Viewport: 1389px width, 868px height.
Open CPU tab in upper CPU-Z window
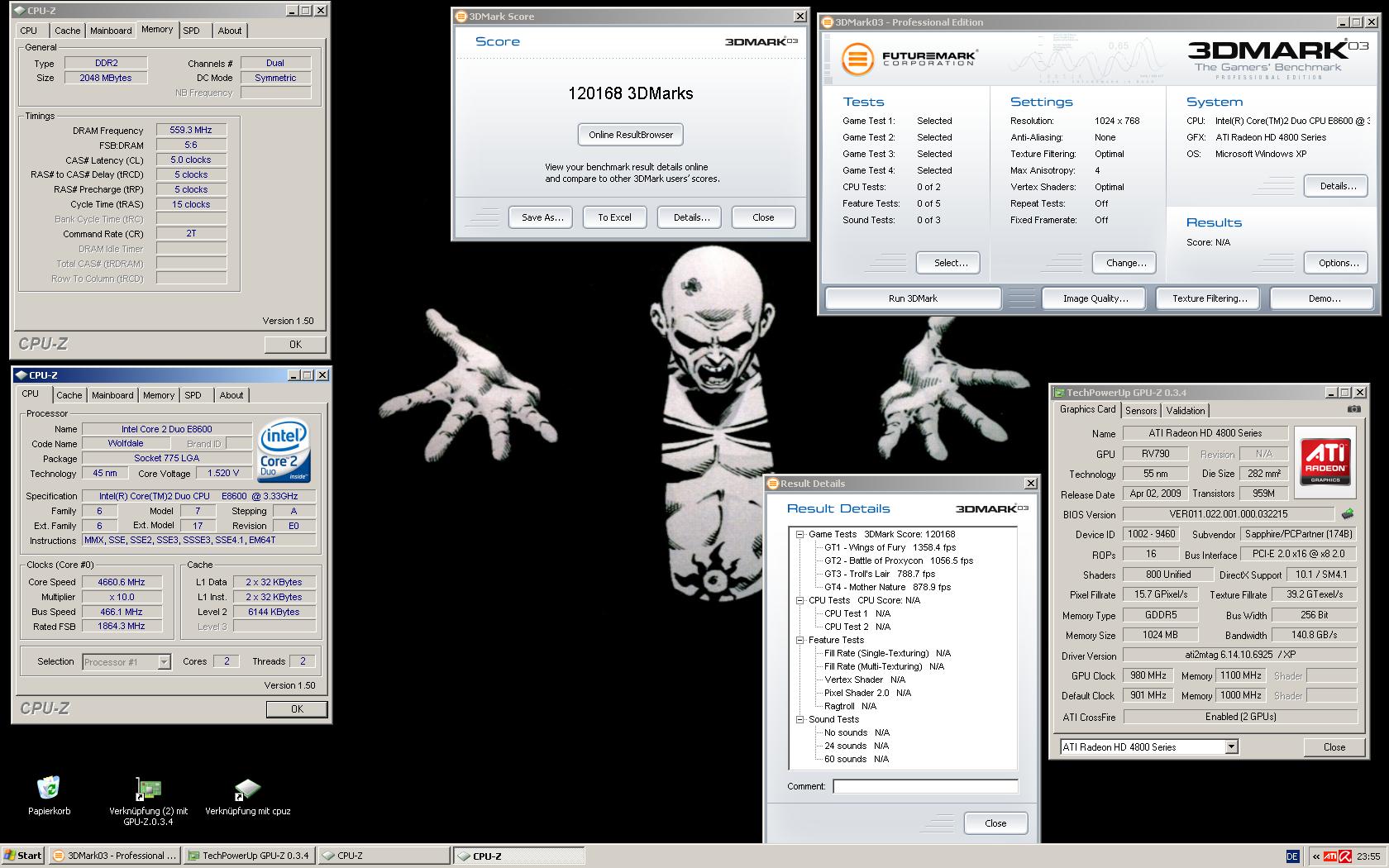coord(29,31)
